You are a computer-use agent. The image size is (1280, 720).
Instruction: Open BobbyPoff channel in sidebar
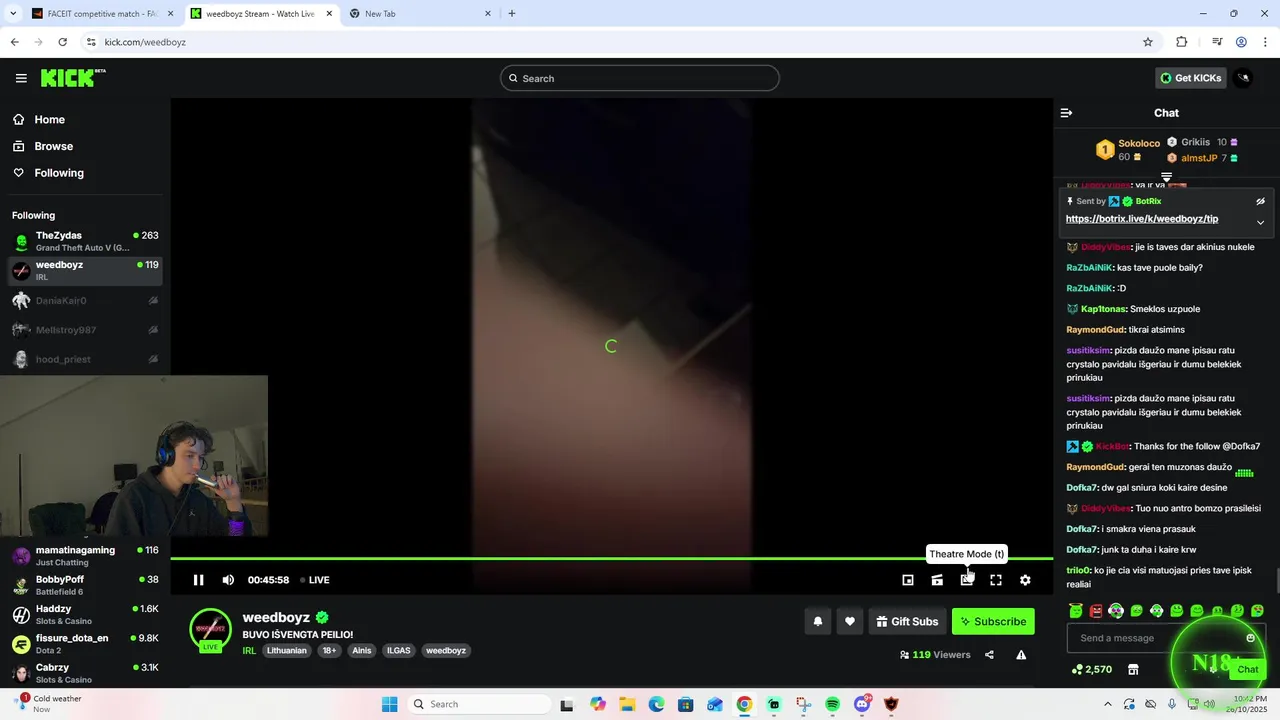tap(85, 585)
